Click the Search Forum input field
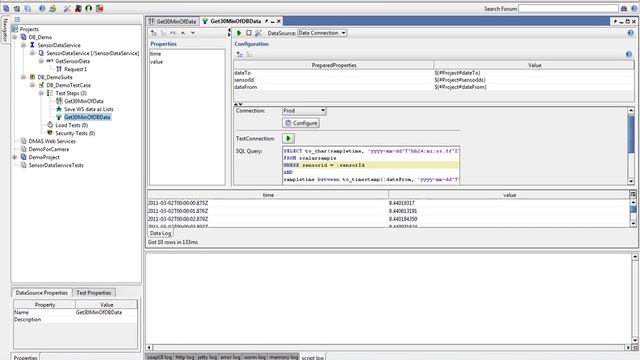The width and height of the screenshot is (640, 360). tap(568, 9)
